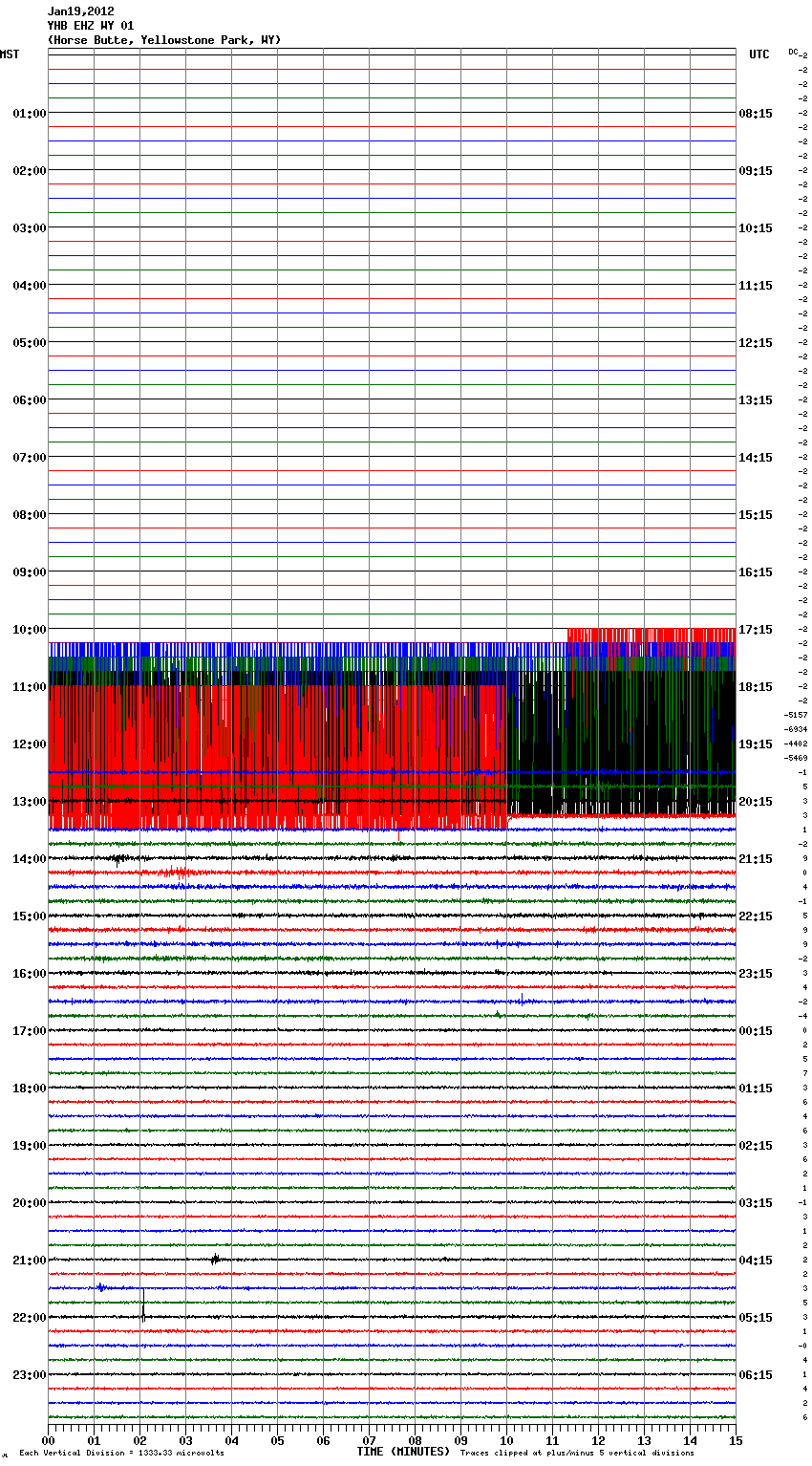812x1466 pixels.
Task: Click the DC column header
Action: click(x=793, y=52)
